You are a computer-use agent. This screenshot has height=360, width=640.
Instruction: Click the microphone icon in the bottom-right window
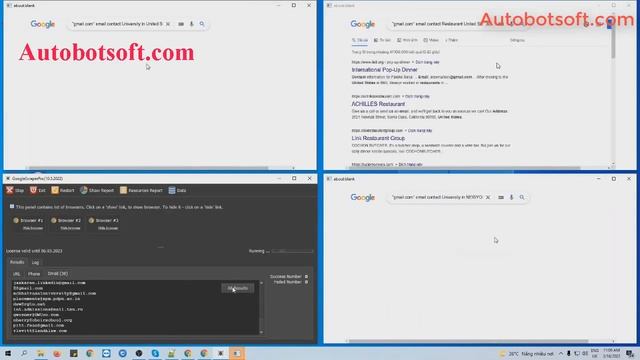(511, 197)
